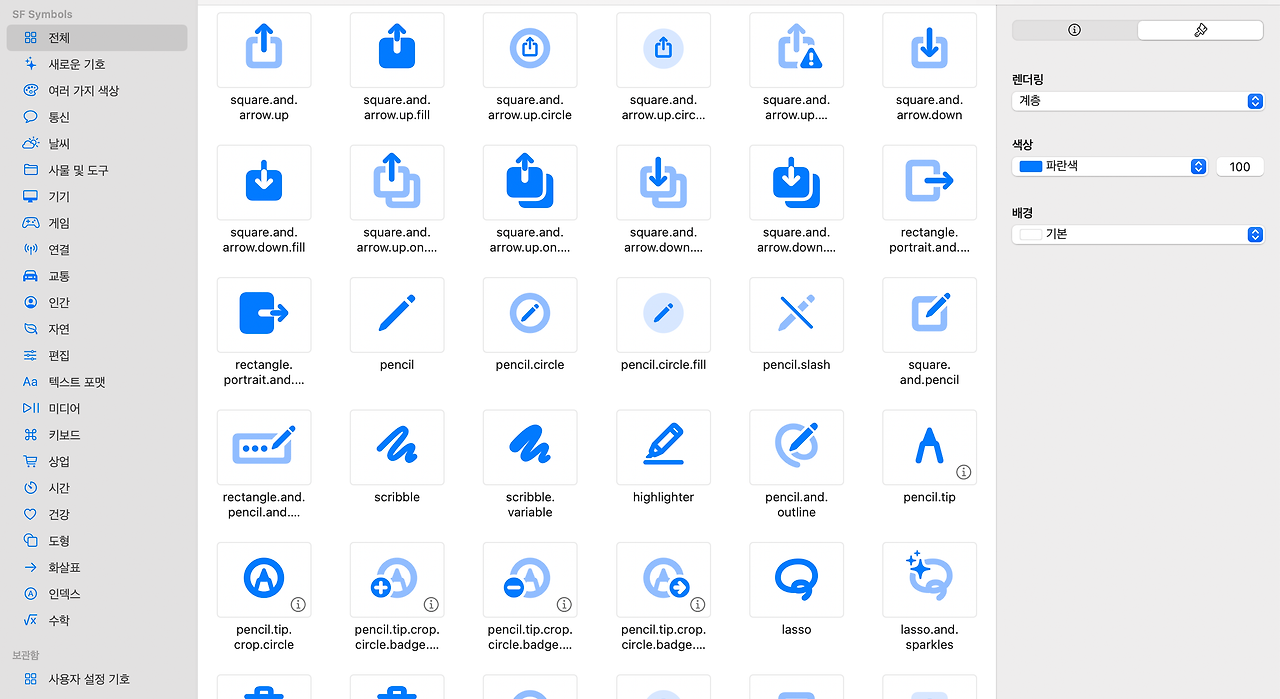Click the opacity field showing 100
Screen dimensions: 1280x699
(1240, 167)
